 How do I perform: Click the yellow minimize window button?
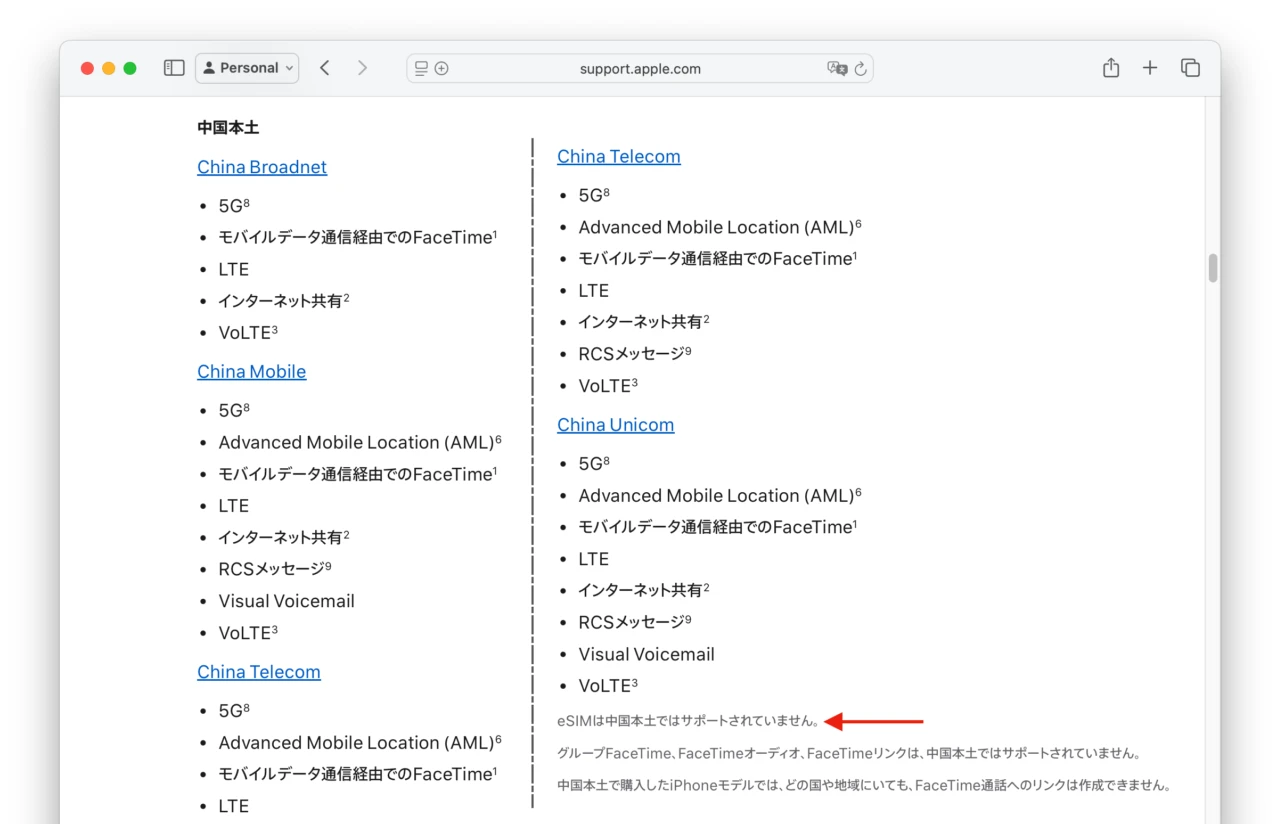click(x=108, y=68)
